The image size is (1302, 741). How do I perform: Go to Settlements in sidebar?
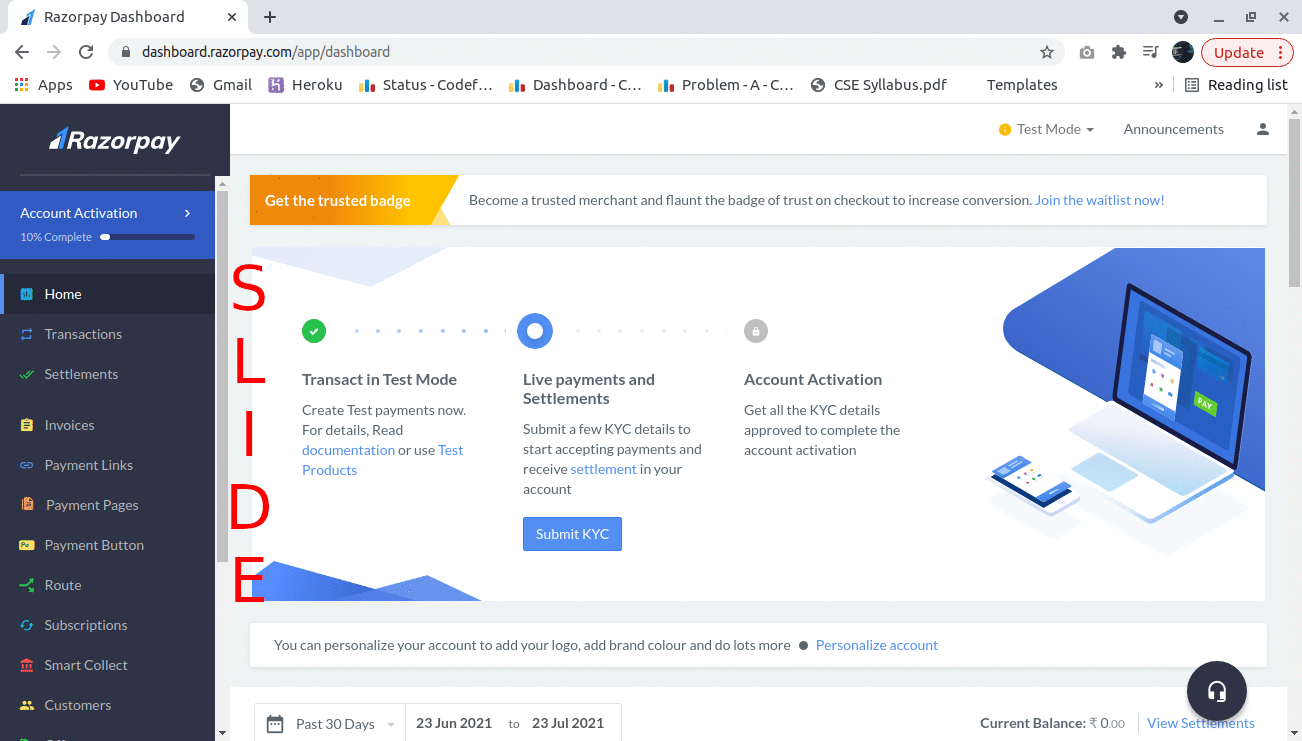pos(108,374)
